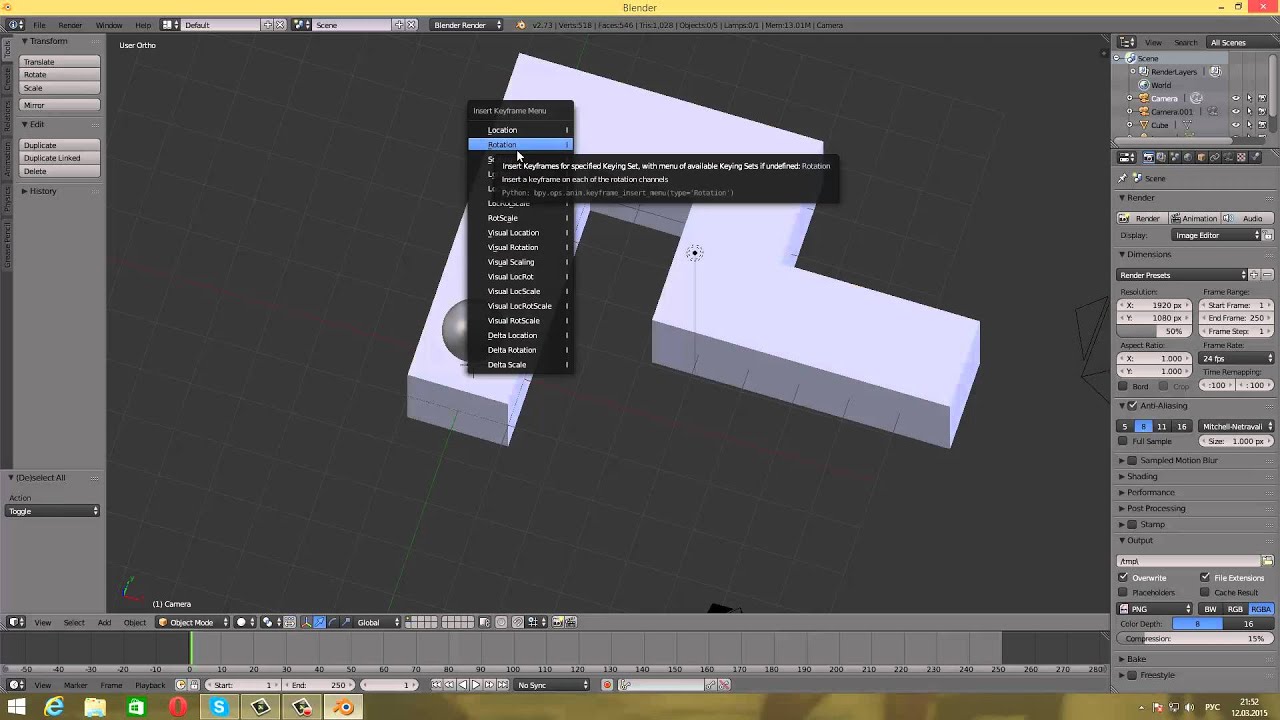This screenshot has height=720, width=1280.
Task: Toggle the Anti-Aliasing checkbox
Action: (x=1132, y=406)
